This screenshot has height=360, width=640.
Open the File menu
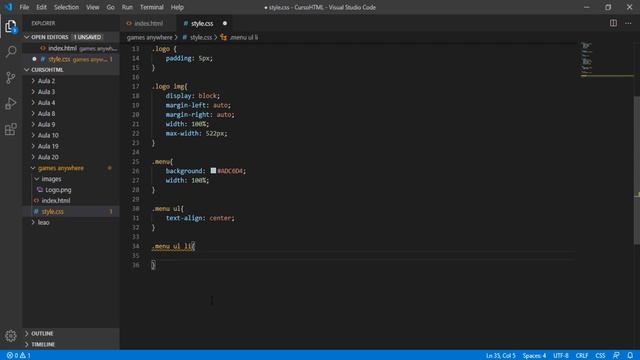pos(24,7)
